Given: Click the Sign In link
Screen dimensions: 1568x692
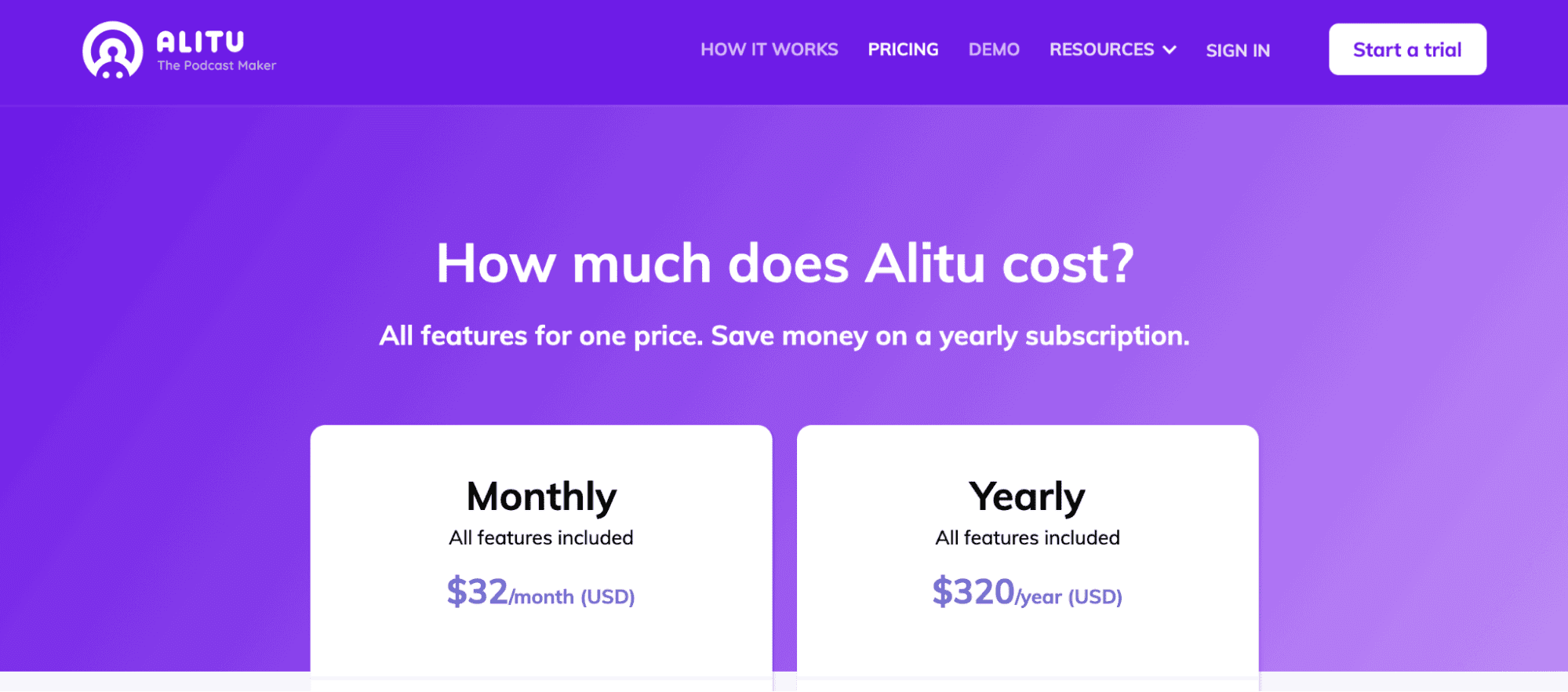Looking at the screenshot, I should [x=1238, y=50].
